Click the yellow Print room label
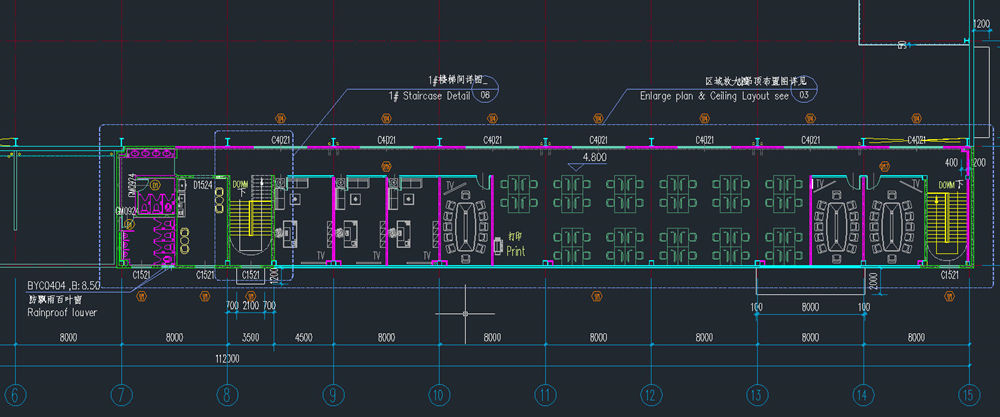 [515, 251]
